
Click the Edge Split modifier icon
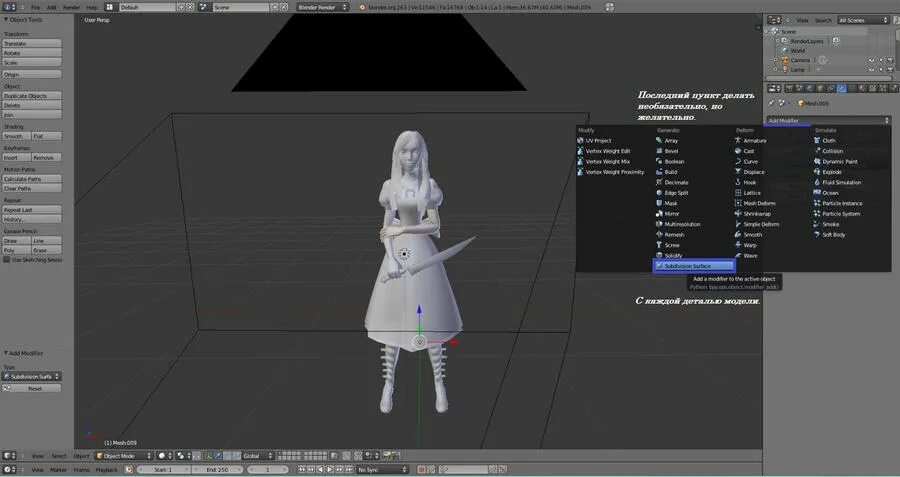(x=659, y=193)
